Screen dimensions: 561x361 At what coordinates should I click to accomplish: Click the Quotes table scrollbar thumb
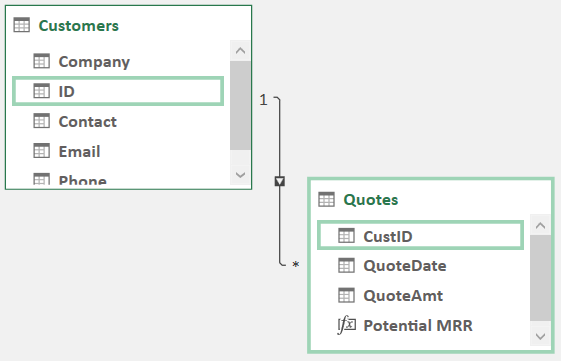[540, 278]
